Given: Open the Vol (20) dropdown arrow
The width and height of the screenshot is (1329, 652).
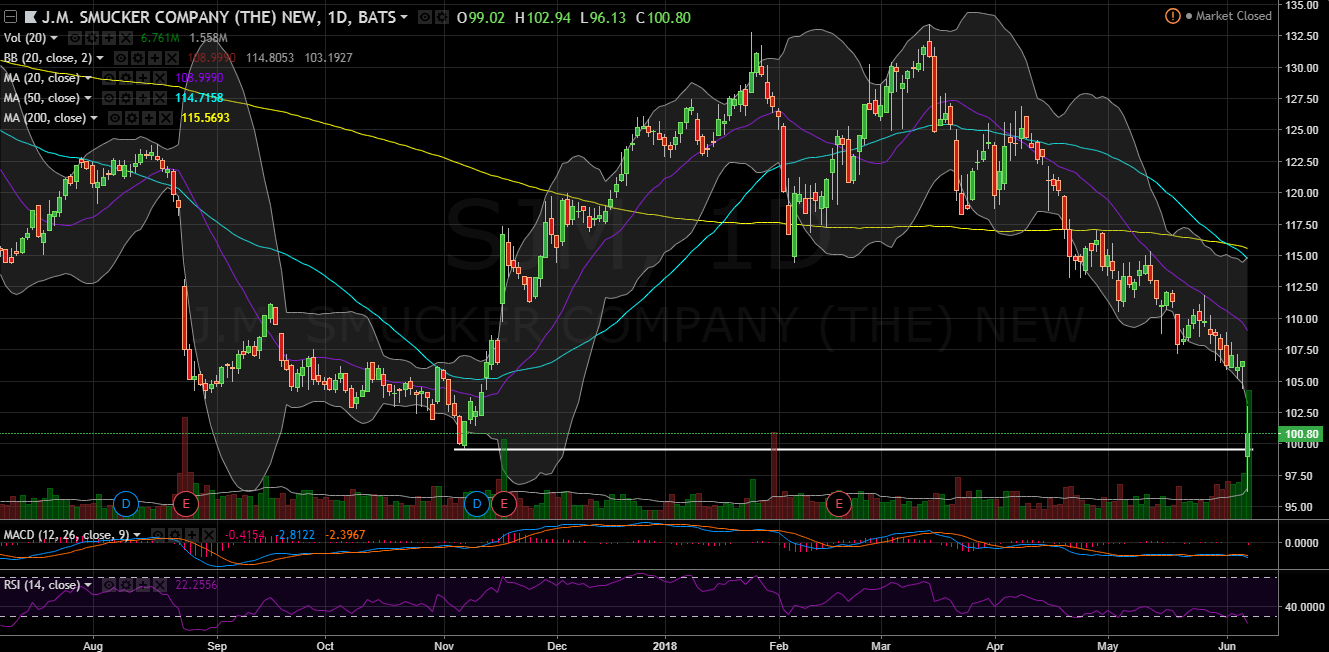Looking at the screenshot, I should (54, 38).
